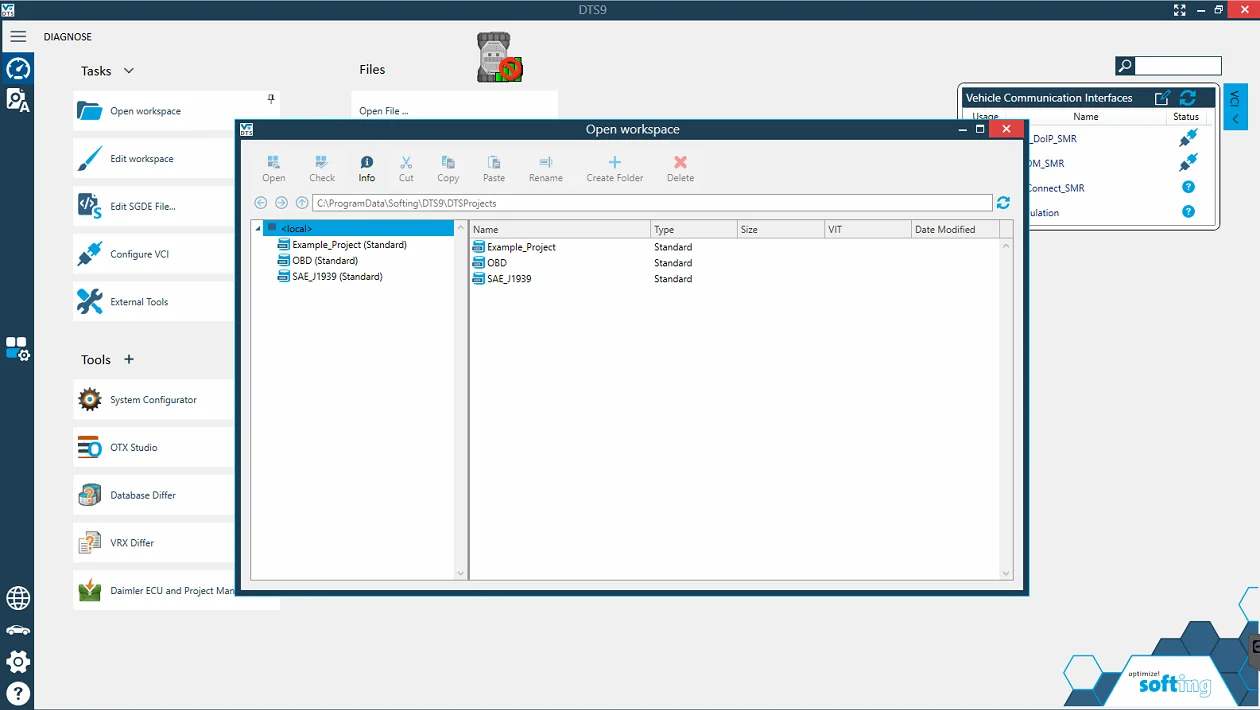Collapse the <local> tree node

[258, 229]
